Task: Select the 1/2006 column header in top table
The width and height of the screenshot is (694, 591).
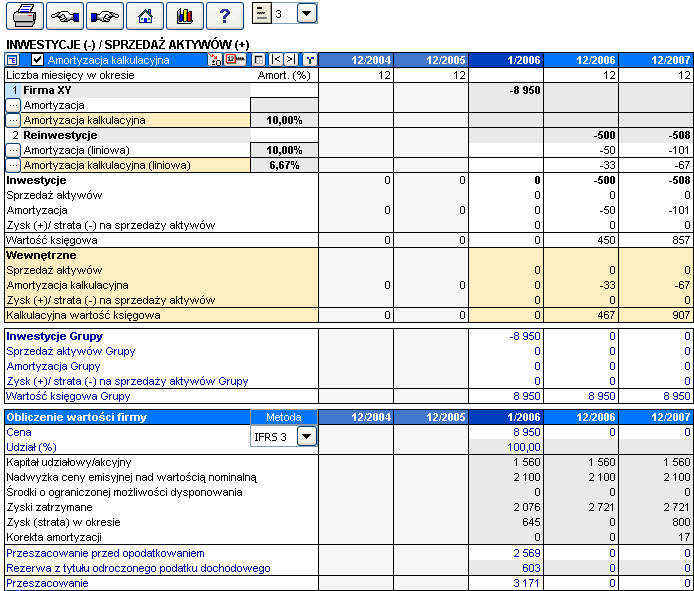Action: (506, 60)
